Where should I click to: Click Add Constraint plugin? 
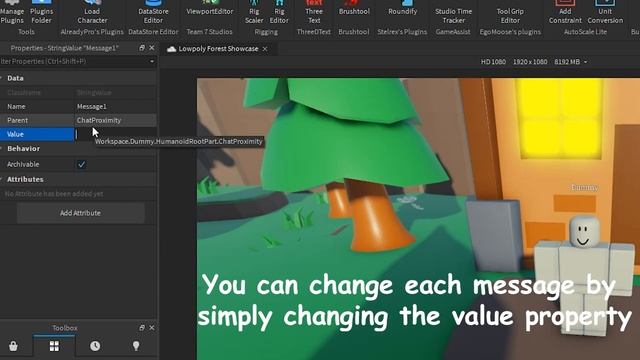point(565,12)
